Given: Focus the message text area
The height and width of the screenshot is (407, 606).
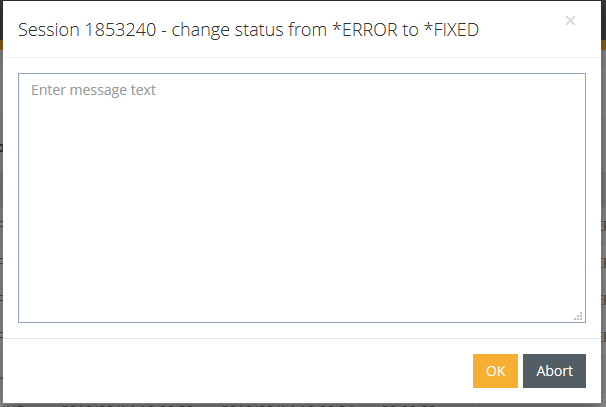Looking at the screenshot, I should coord(302,198).
